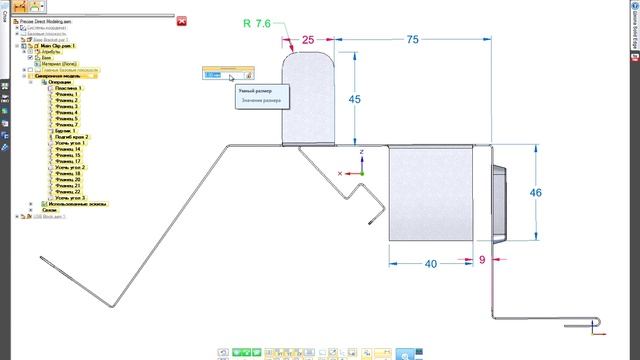Select Precise Direct Modeling.asm root item
The image size is (640, 360).
tap(45, 21)
